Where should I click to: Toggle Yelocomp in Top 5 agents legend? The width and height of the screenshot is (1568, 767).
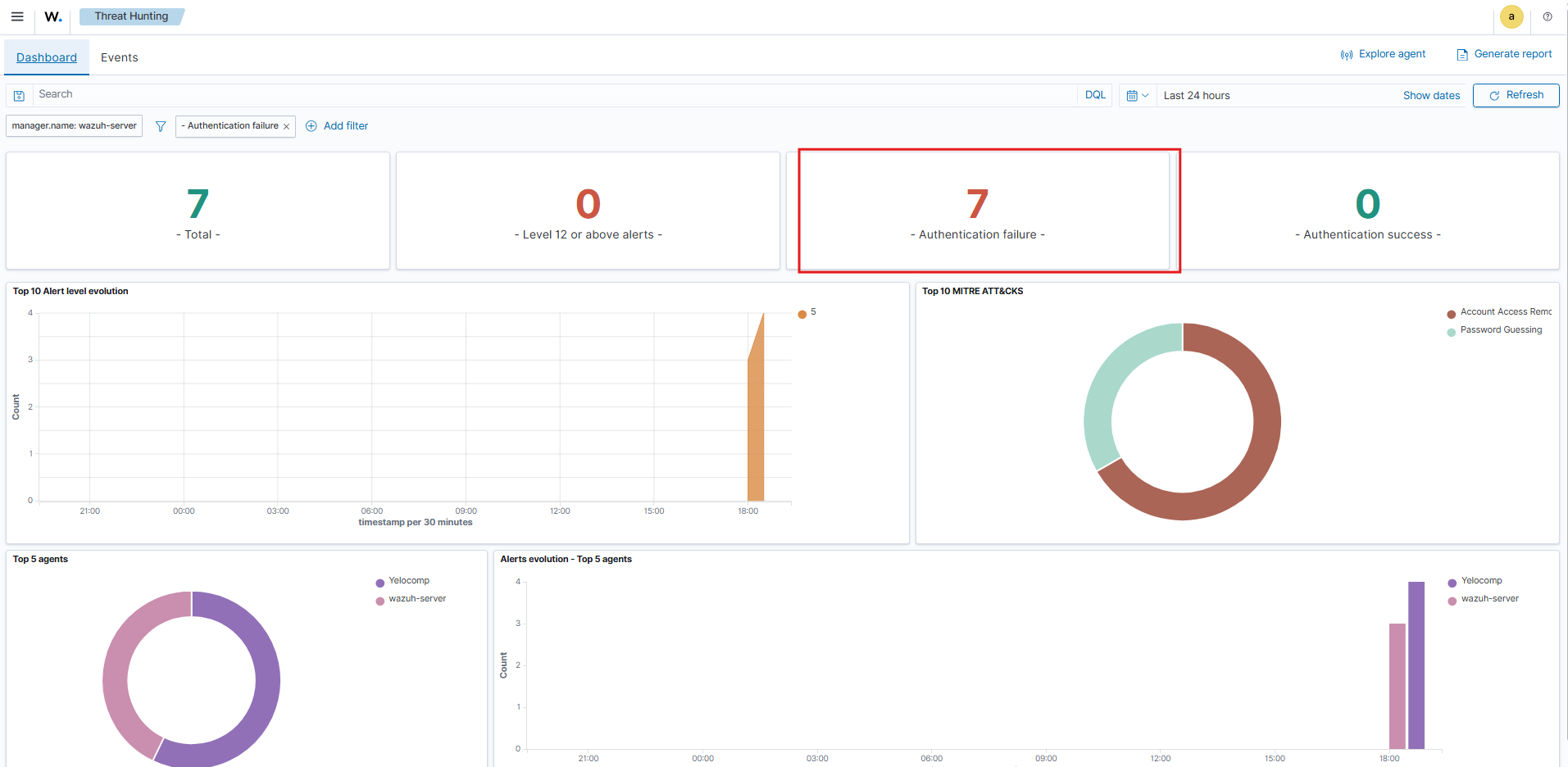(408, 581)
